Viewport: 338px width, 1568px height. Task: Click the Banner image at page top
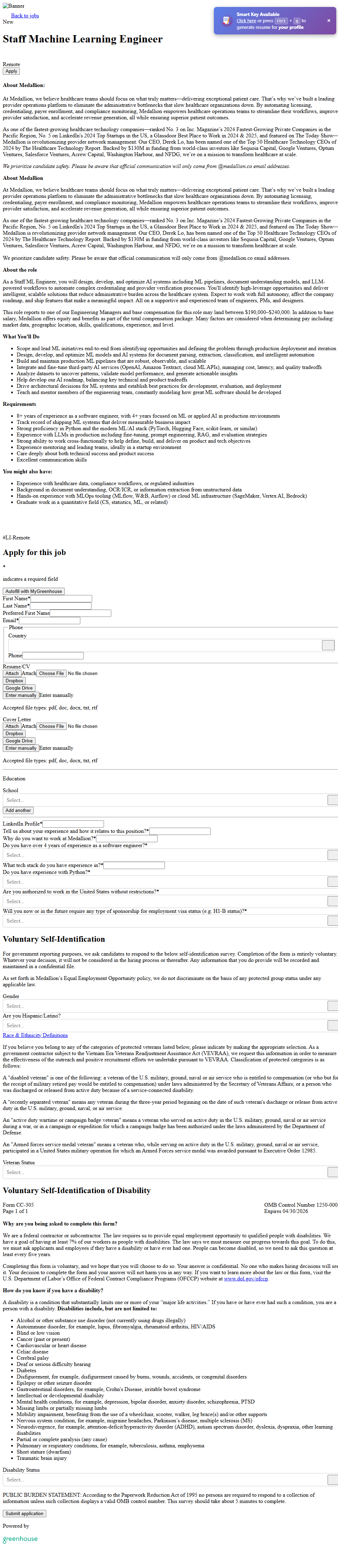[14, 6]
